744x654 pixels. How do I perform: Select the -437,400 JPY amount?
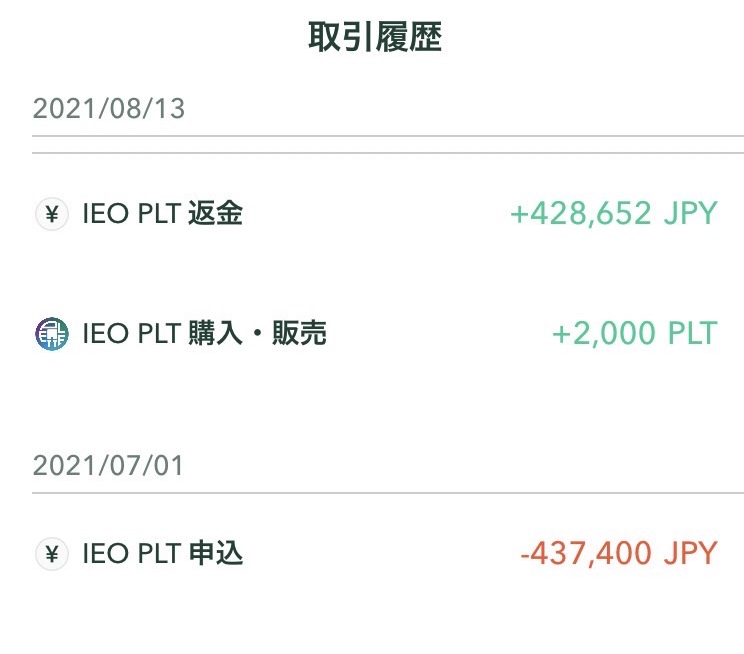tap(619, 553)
